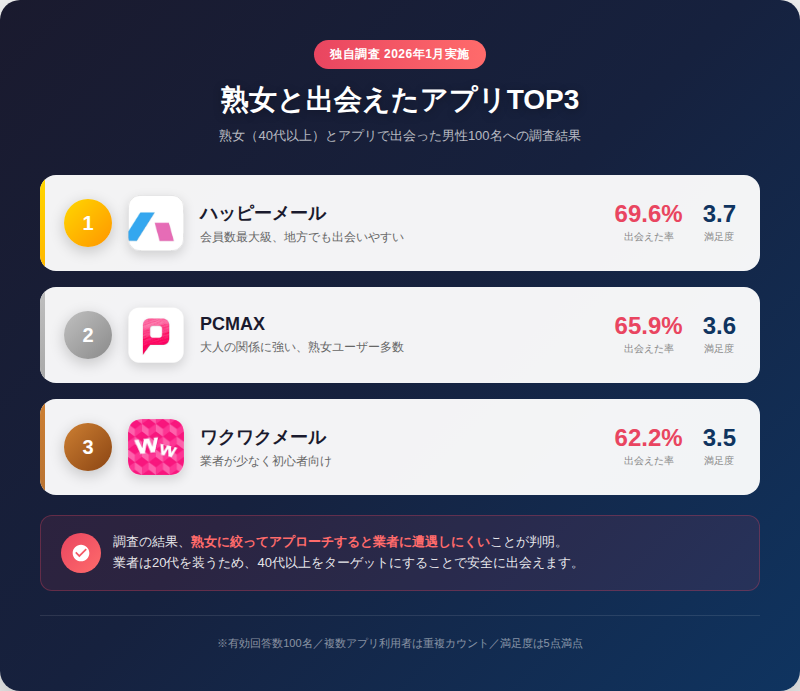
Task: Click the ワクワクメール pink app icon
Action: click(155, 447)
